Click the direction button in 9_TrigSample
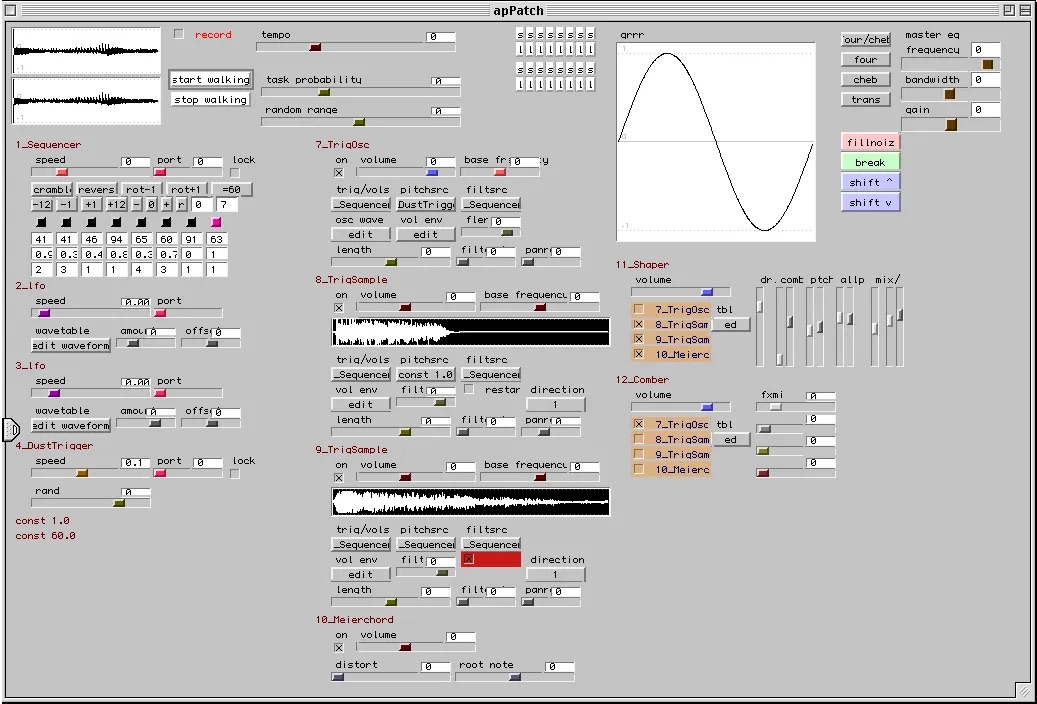1037x704 pixels. point(556,574)
